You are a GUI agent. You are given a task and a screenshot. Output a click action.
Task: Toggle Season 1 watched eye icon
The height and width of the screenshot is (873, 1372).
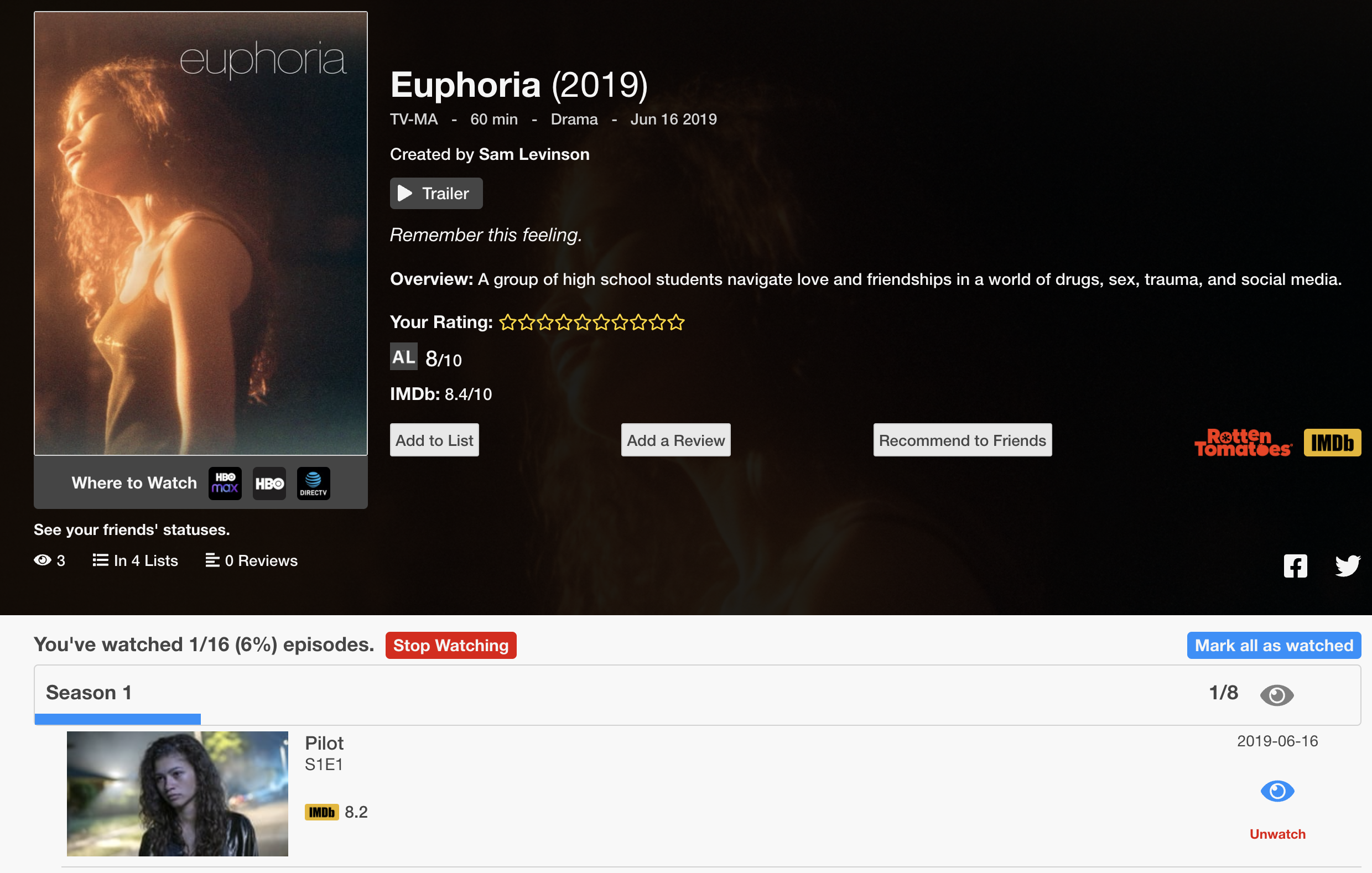(1277, 695)
